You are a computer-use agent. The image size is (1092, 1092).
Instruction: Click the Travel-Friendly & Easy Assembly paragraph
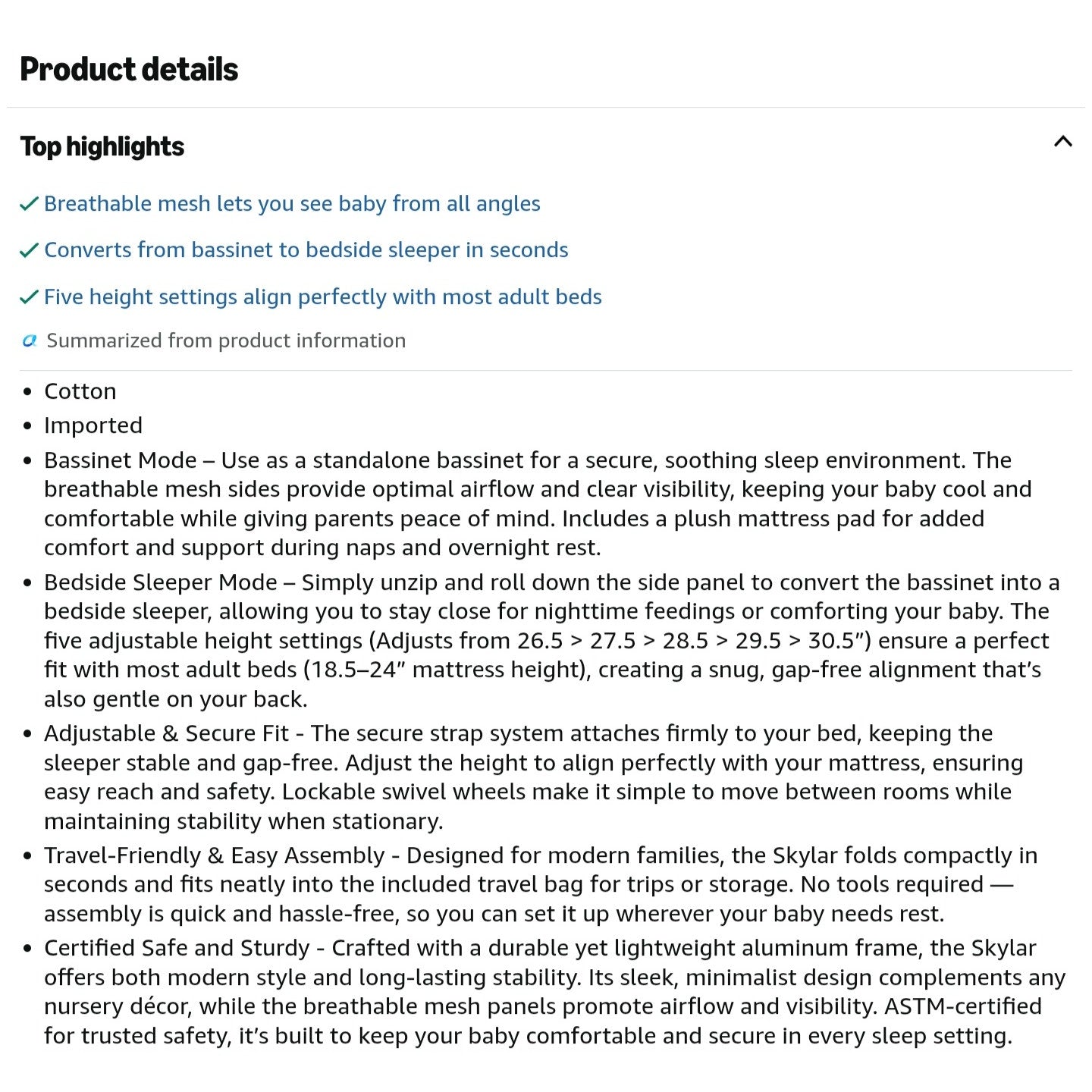pyautogui.click(x=541, y=884)
